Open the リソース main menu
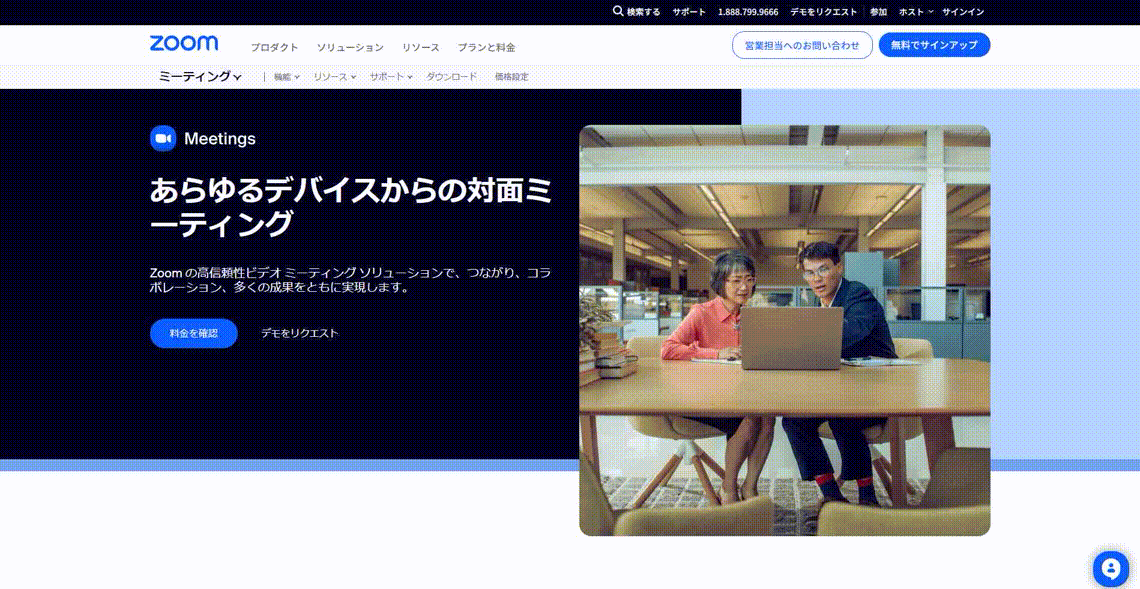 pyautogui.click(x=420, y=47)
